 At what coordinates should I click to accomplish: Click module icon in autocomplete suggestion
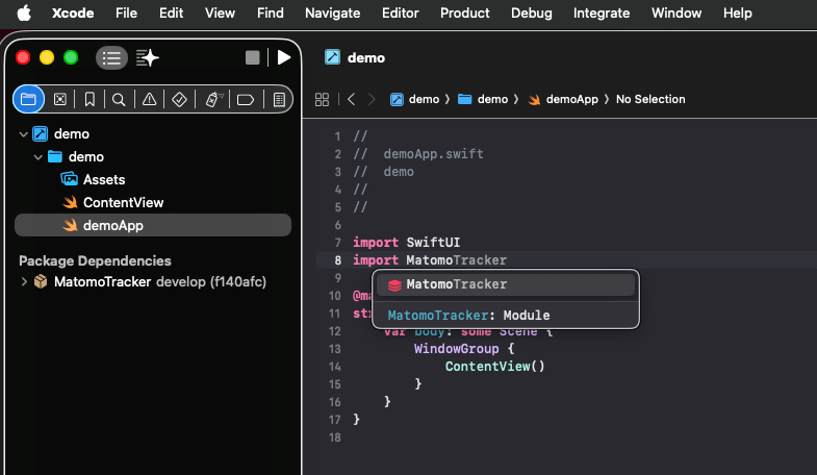[394, 285]
